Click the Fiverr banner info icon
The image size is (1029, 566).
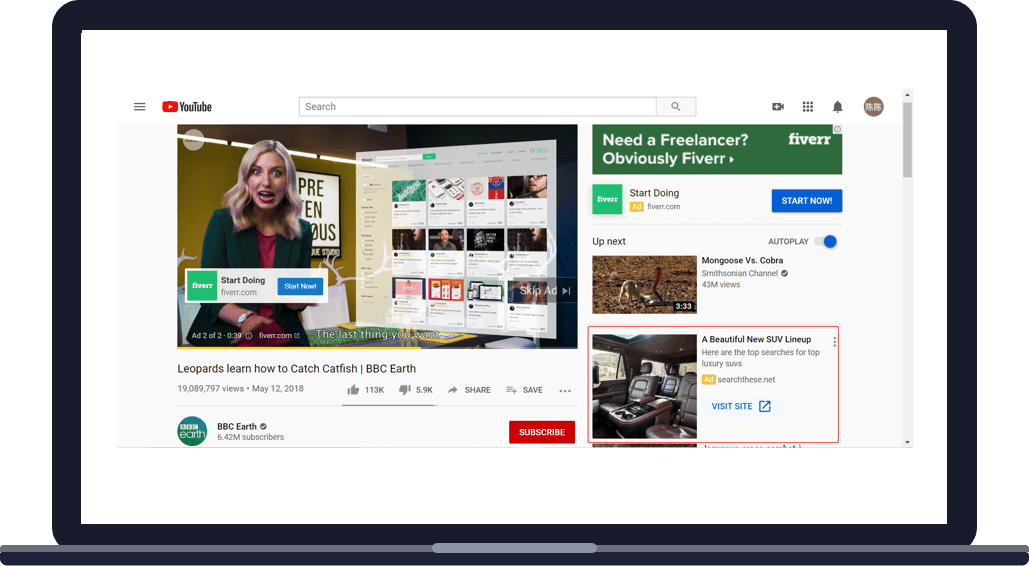click(x=837, y=129)
